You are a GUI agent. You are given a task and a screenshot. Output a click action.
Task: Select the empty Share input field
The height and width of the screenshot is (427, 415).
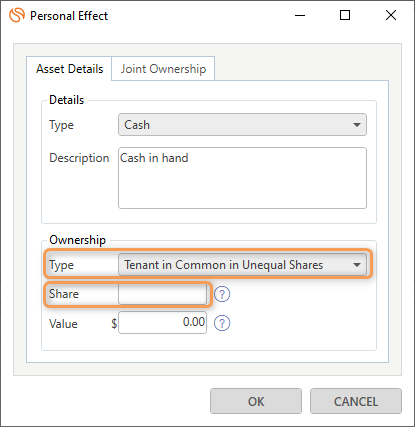[162, 294]
